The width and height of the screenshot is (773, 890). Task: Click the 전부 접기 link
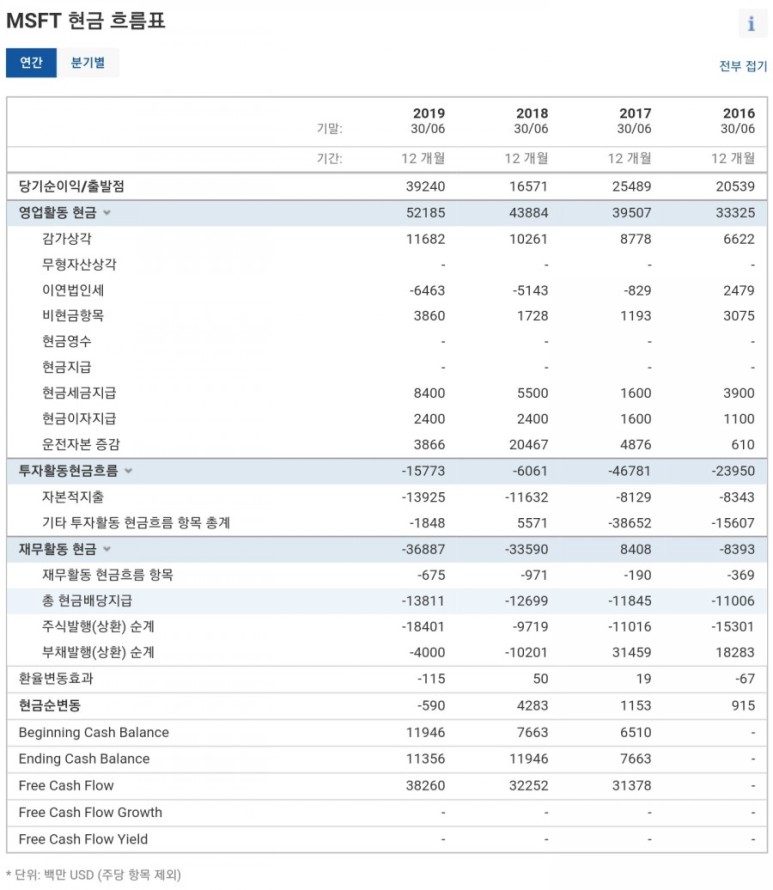[742, 66]
